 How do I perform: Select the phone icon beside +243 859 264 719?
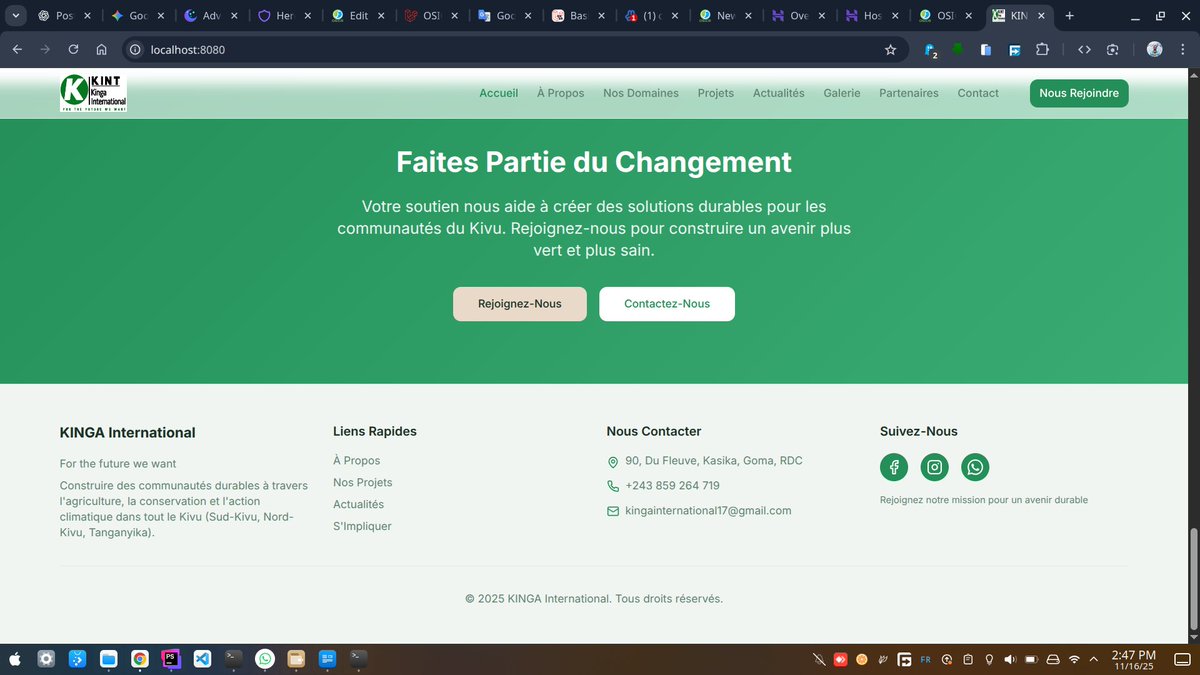click(612, 486)
